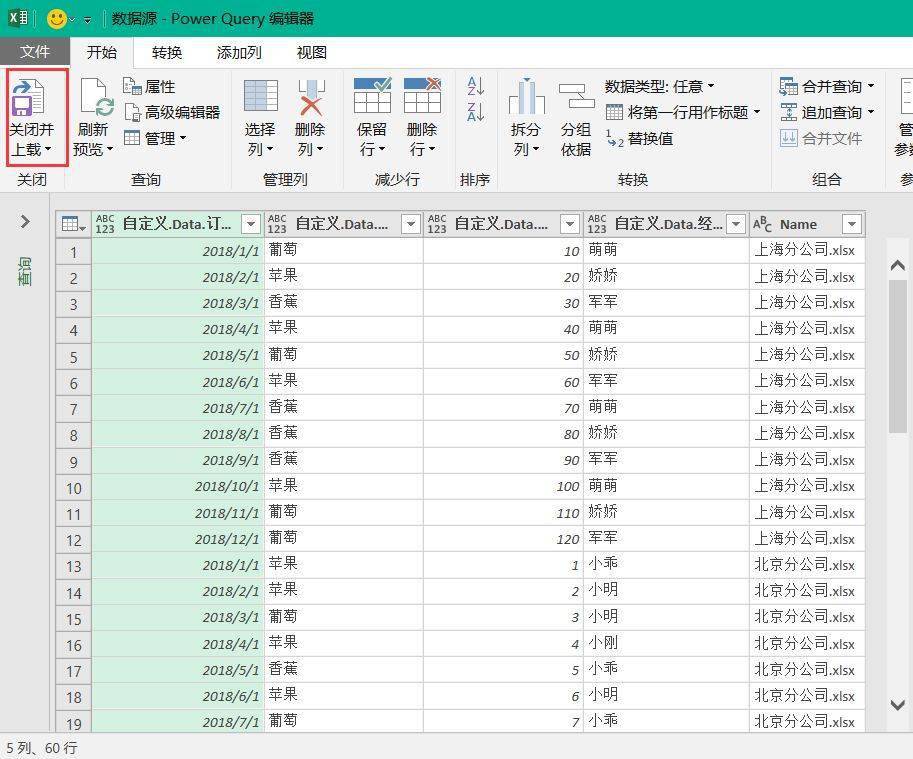Open filter dropdown for second 自定义.Data column
The width and height of the screenshot is (913, 759).
pyautogui.click(x=411, y=224)
